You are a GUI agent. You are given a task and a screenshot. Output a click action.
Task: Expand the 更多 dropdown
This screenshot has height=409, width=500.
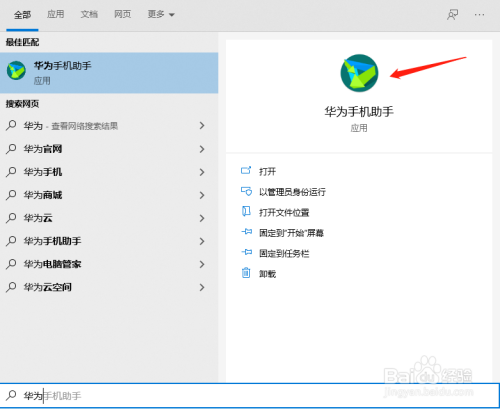[x=161, y=14]
